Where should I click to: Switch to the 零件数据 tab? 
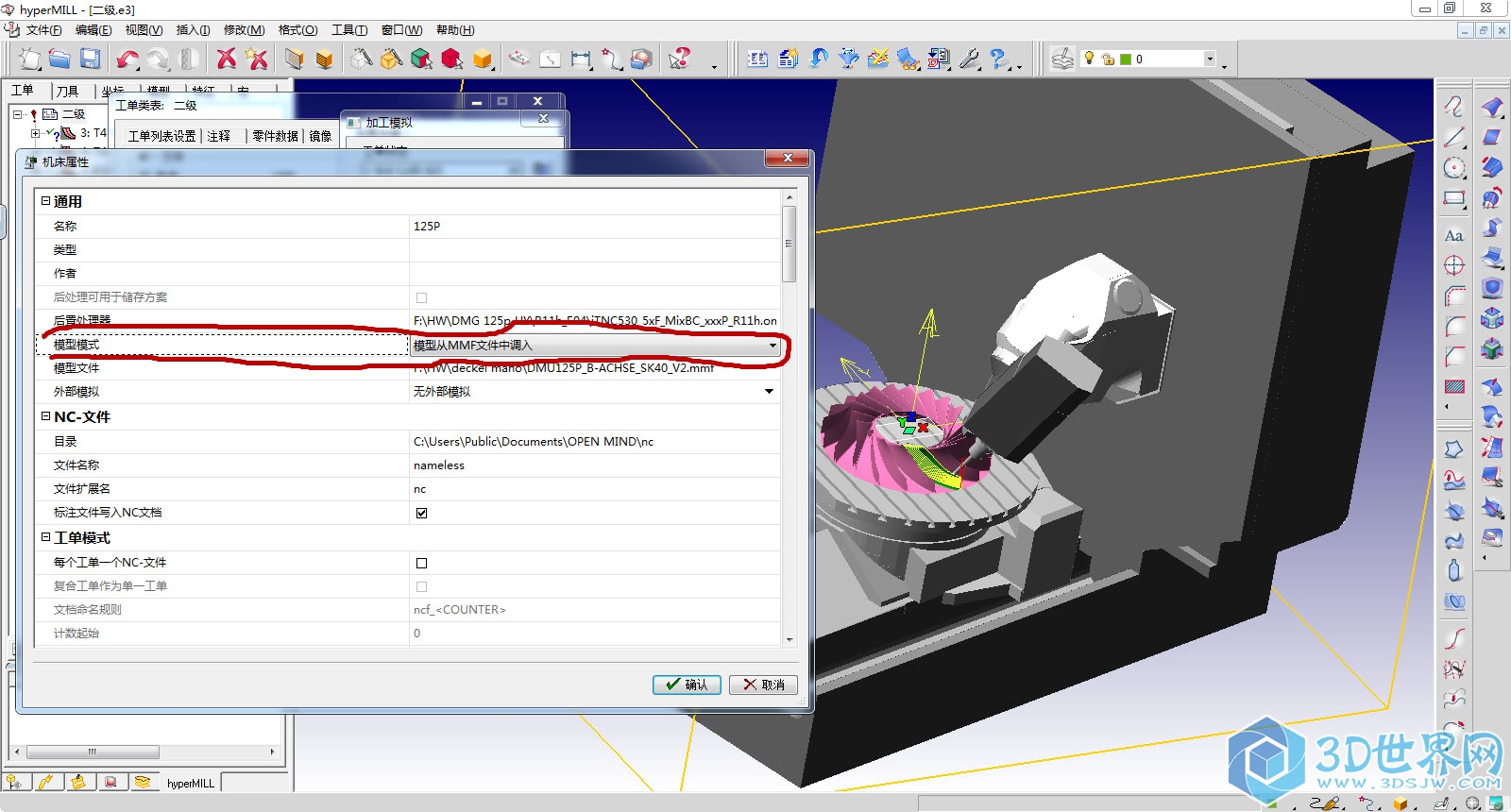[x=276, y=136]
